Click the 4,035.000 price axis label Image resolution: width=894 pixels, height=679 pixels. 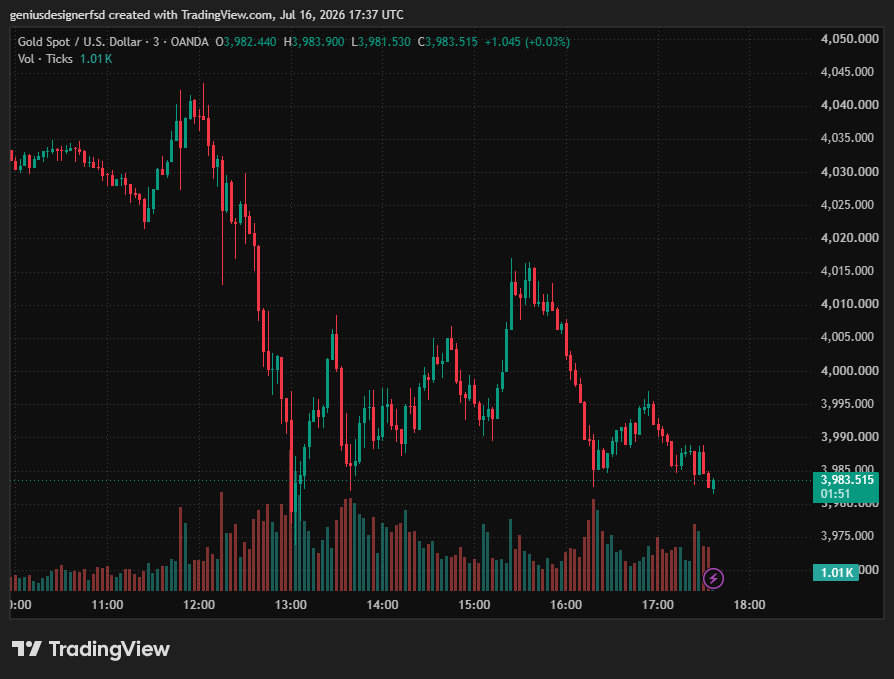pos(847,138)
